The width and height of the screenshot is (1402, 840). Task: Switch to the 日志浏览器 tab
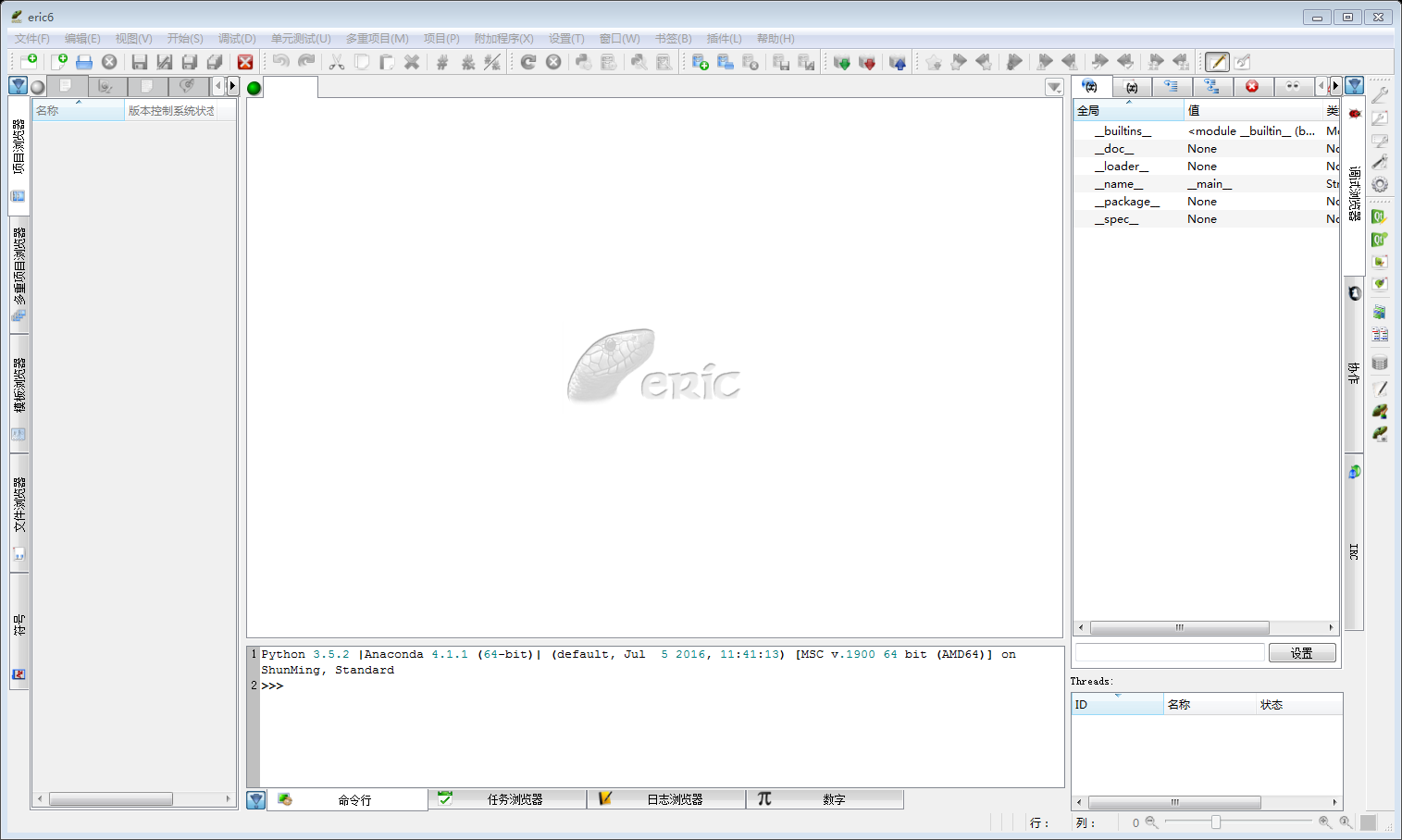[x=666, y=799]
